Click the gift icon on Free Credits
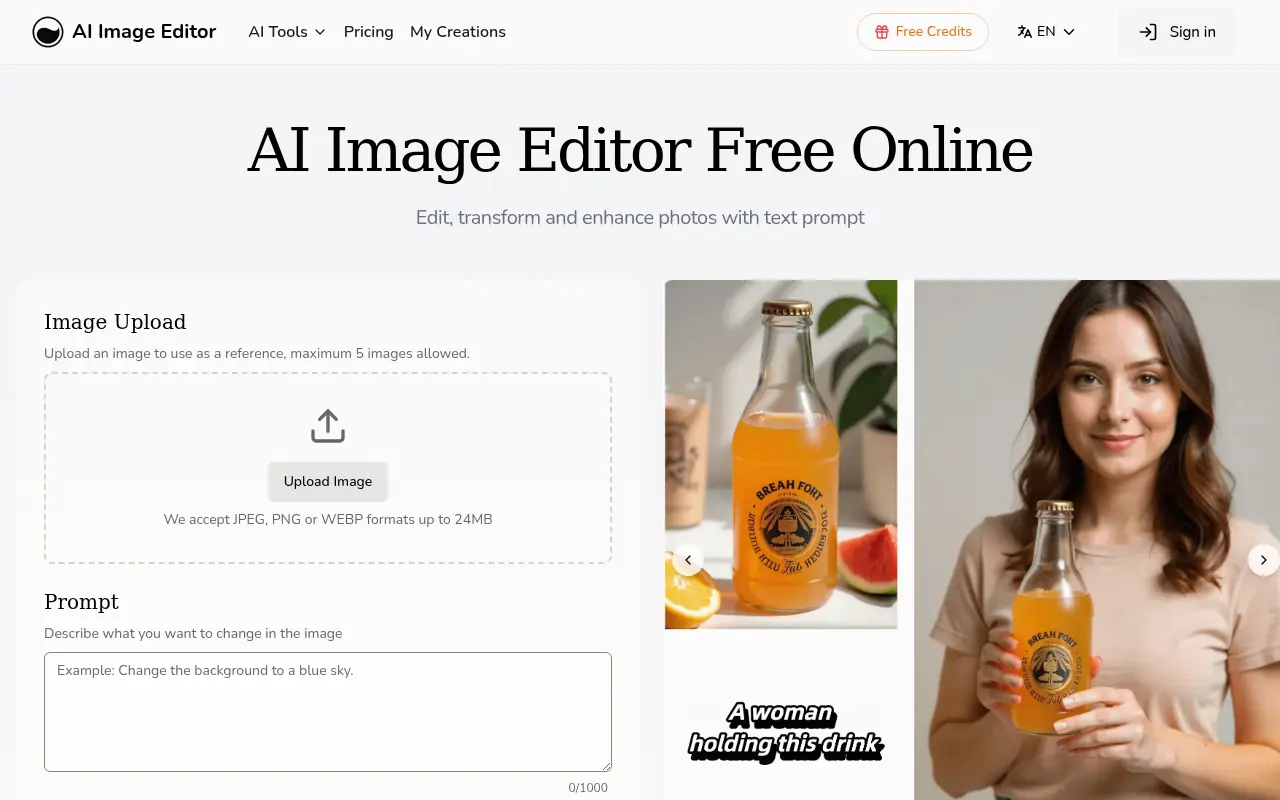 pos(884,31)
